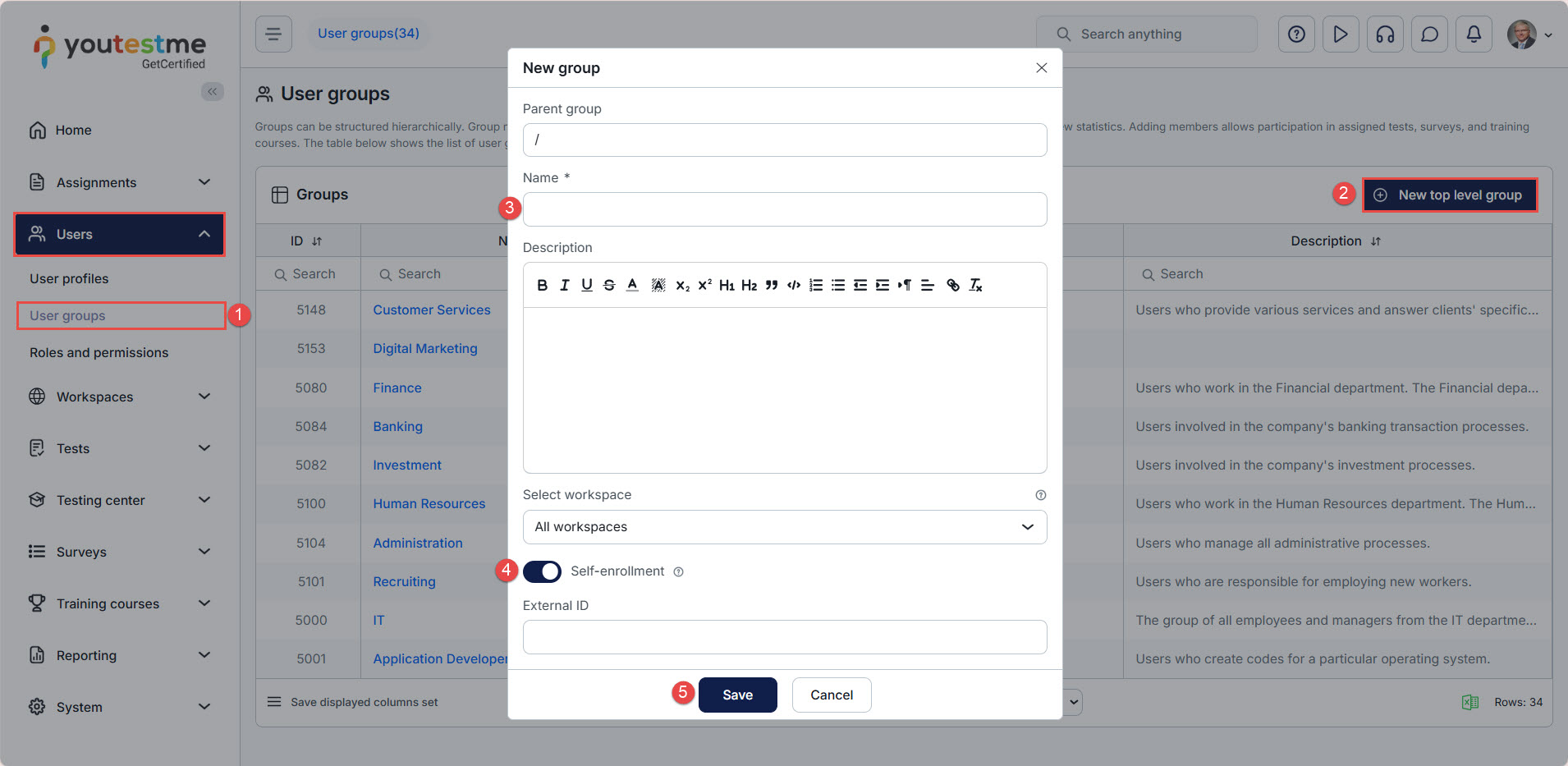This screenshot has height=766, width=1568.
Task: Insert a blockquote
Action: click(x=772, y=285)
